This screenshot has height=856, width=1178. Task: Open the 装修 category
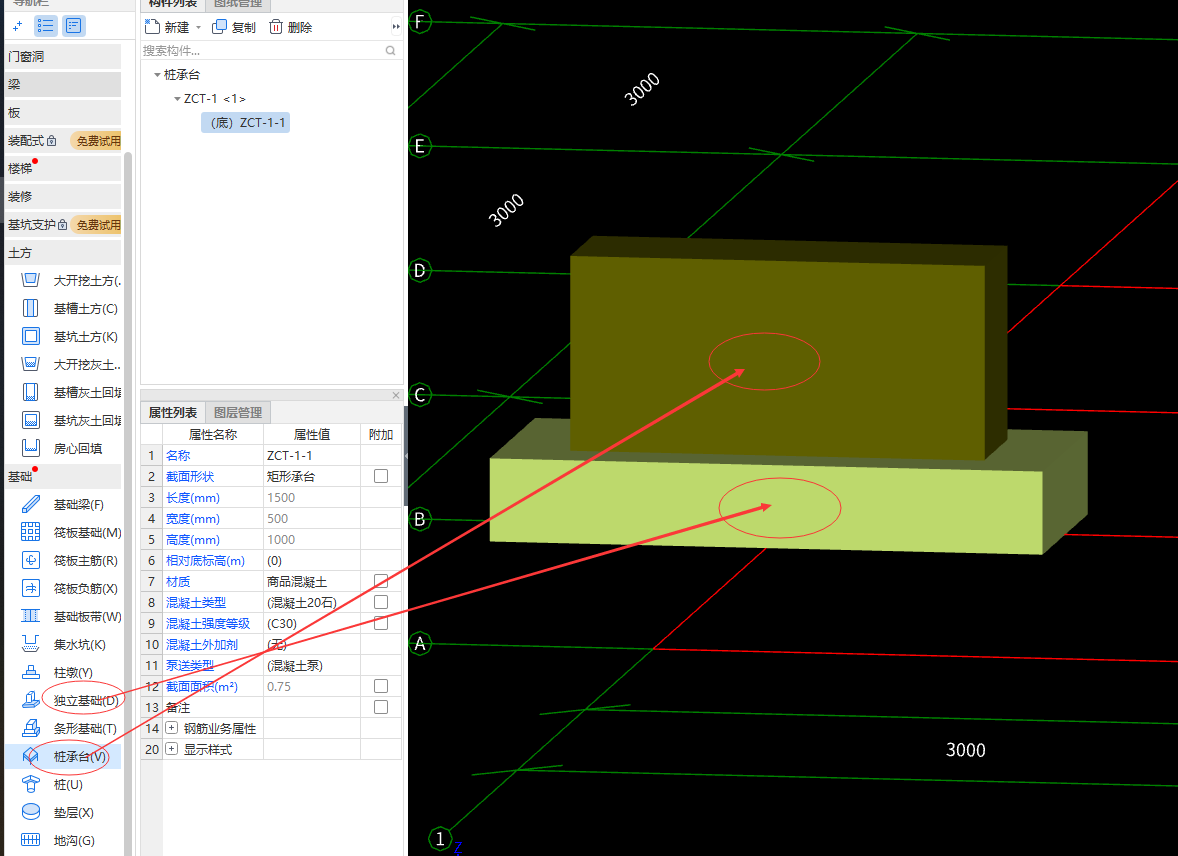click(62, 196)
